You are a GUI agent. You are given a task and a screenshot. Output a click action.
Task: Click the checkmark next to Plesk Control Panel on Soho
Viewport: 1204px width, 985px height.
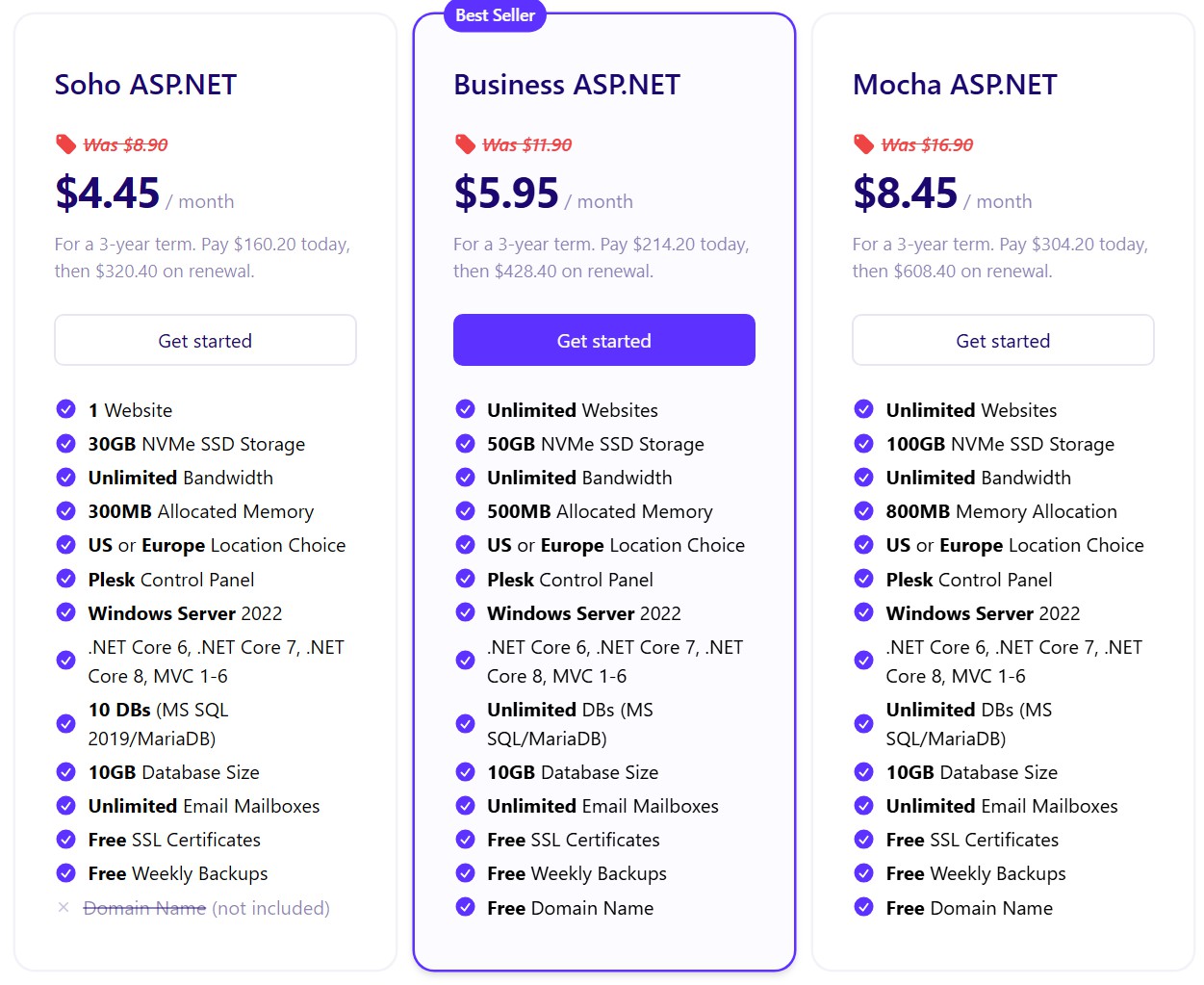(65, 578)
